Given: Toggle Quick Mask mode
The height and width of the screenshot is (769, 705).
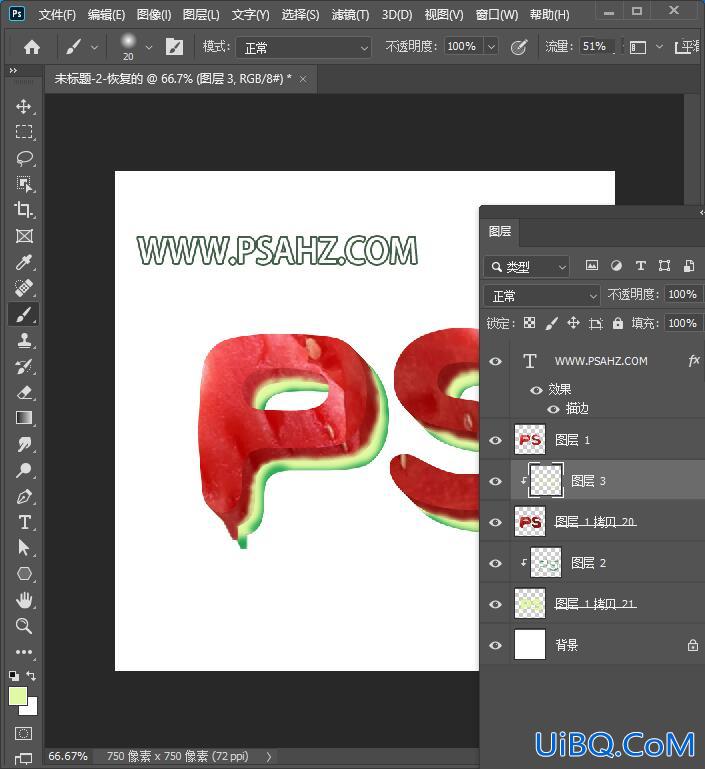Looking at the screenshot, I should (x=23, y=734).
